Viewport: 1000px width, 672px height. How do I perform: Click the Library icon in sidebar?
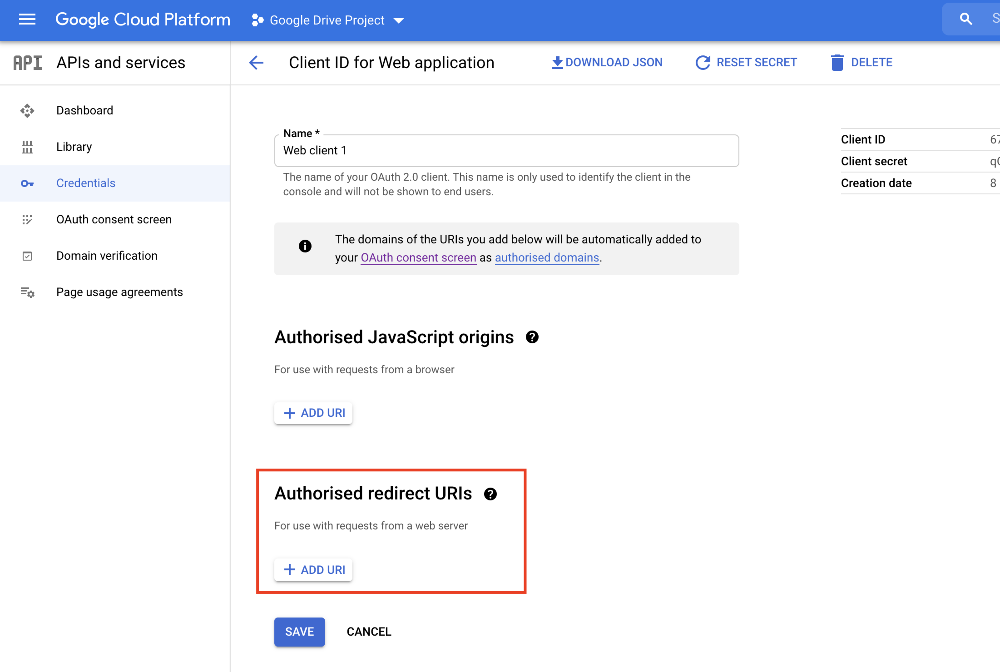(27, 147)
